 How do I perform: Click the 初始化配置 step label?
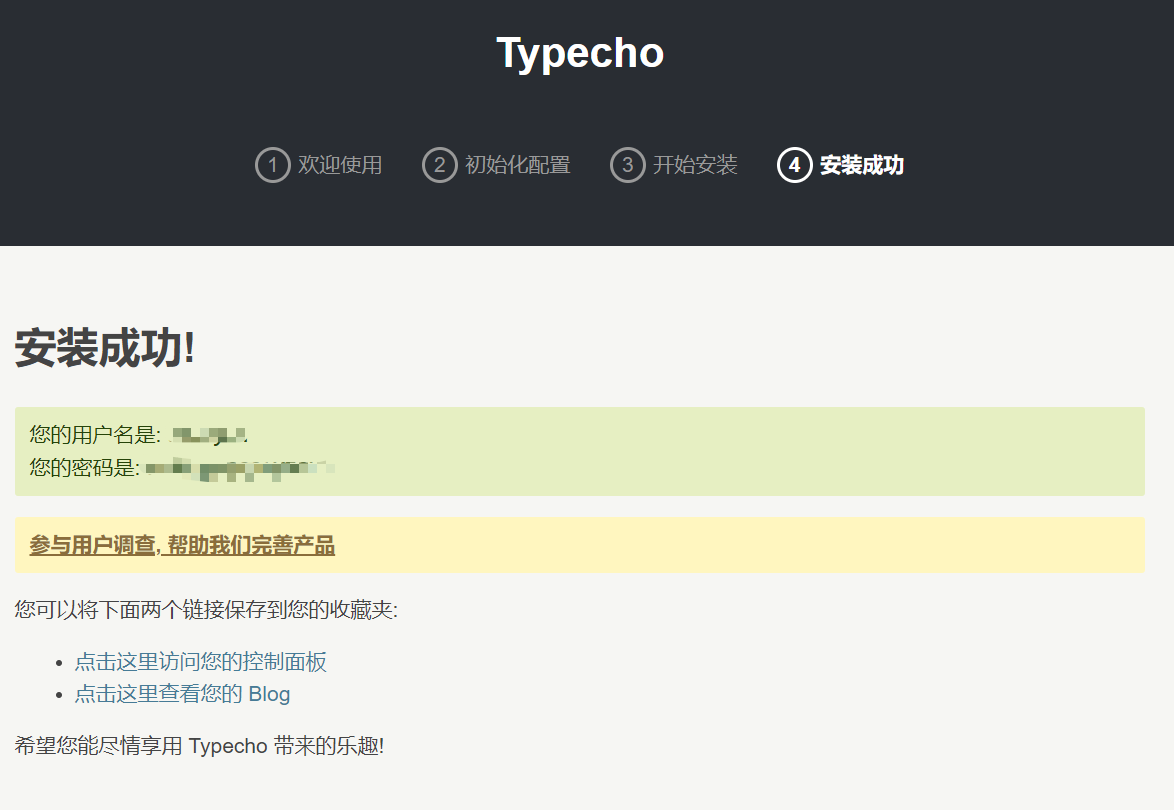point(517,165)
